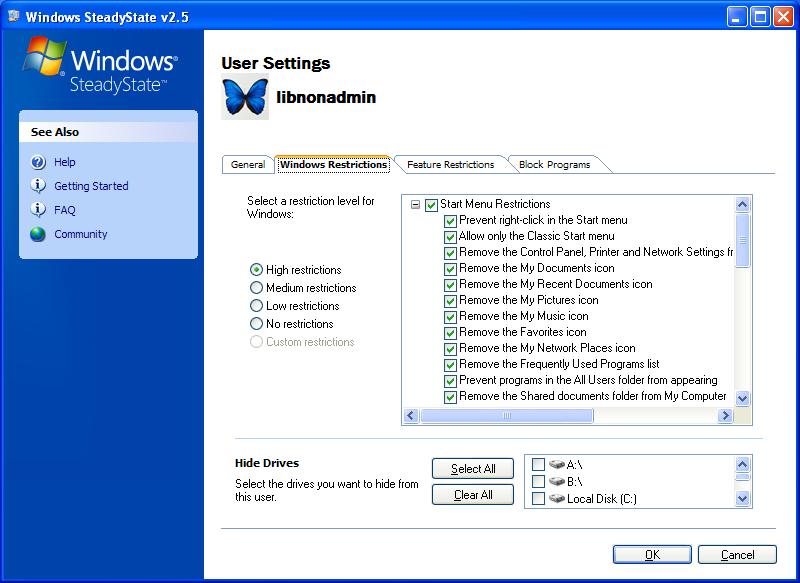The image size is (800, 583).
Task: Uncheck Remove the Frequently Used Programs list
Action: click(x=450, y=365)
